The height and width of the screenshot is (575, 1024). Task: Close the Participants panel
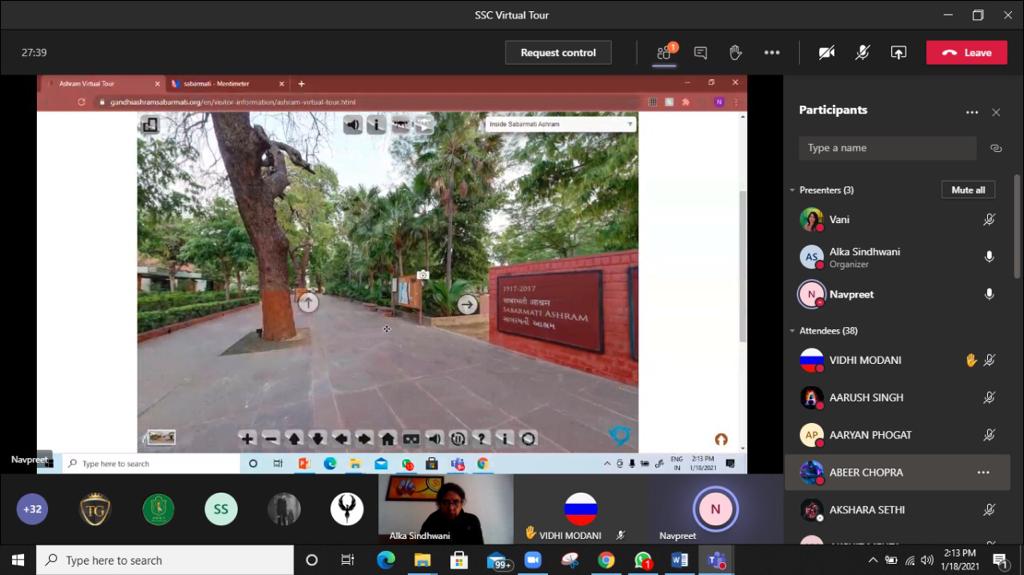[996, 112]
